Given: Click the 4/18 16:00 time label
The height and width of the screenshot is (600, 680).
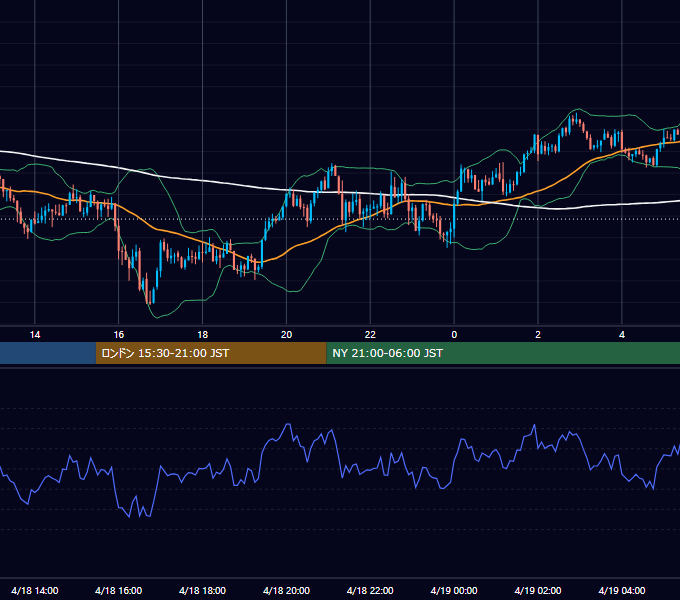Looking at the screenshot, I should (x=118, y=590).
